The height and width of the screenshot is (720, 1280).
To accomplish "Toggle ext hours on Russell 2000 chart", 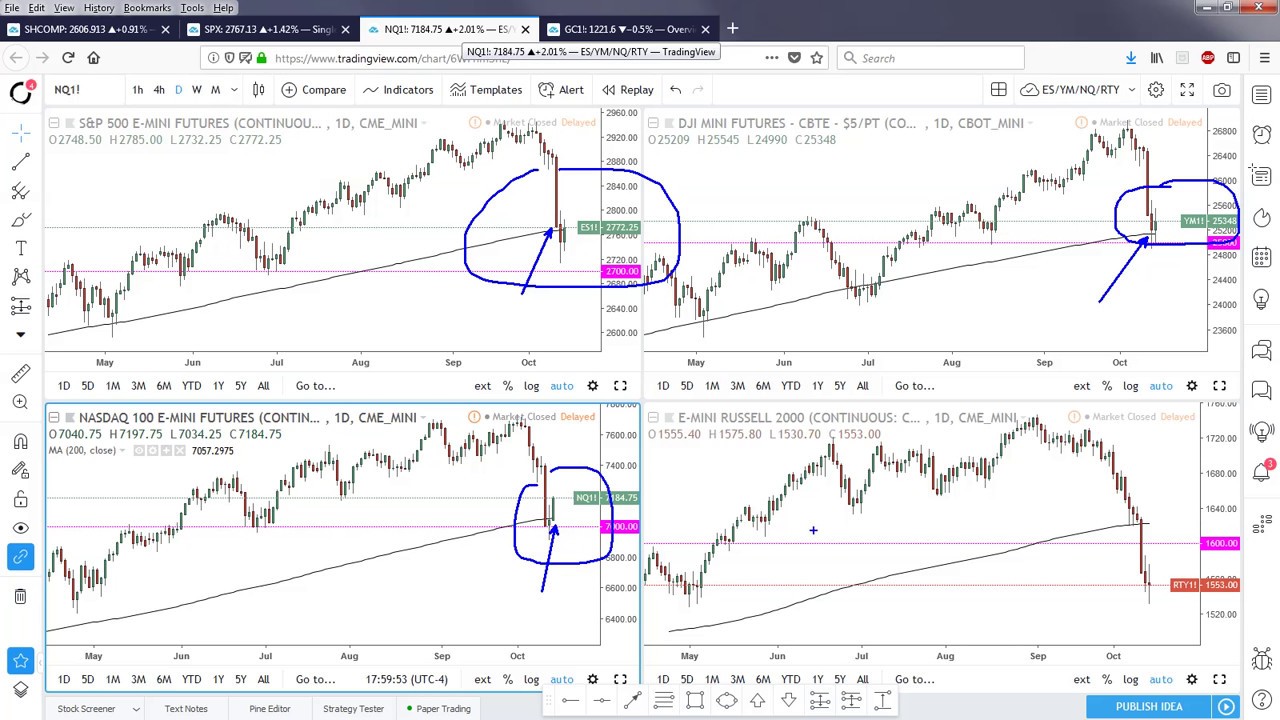I will coord(1082,680).
